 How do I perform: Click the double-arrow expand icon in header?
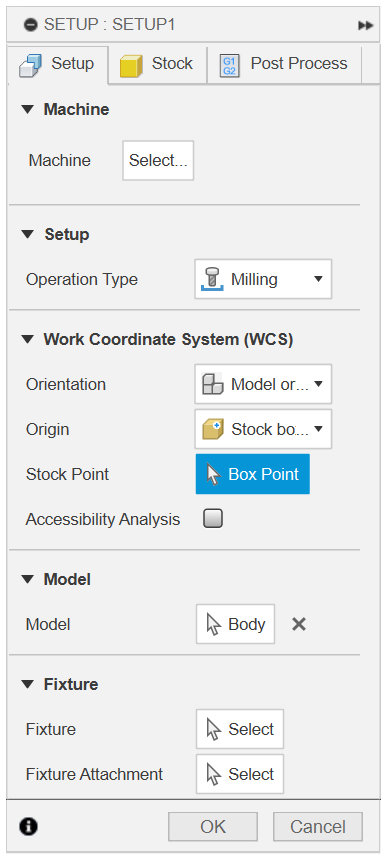tap(365, 26)
